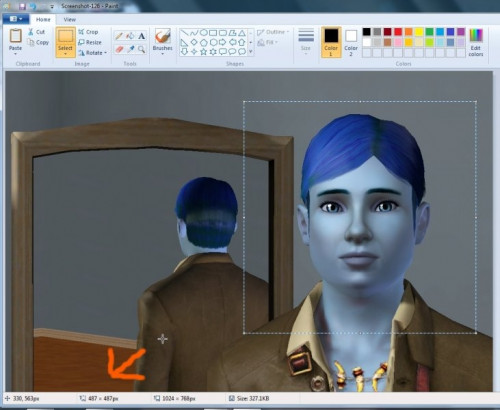500x410 pixels.
Task: Switch to the View ribbon tab
Action: pos(70,20)
